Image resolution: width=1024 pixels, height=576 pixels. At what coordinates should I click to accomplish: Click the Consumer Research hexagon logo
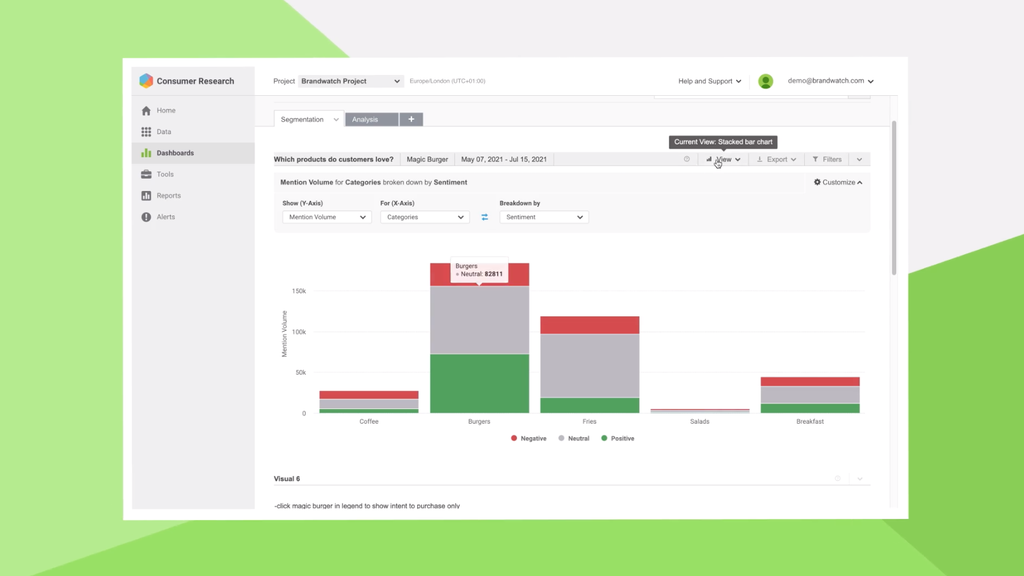click(x=146, y=81)
